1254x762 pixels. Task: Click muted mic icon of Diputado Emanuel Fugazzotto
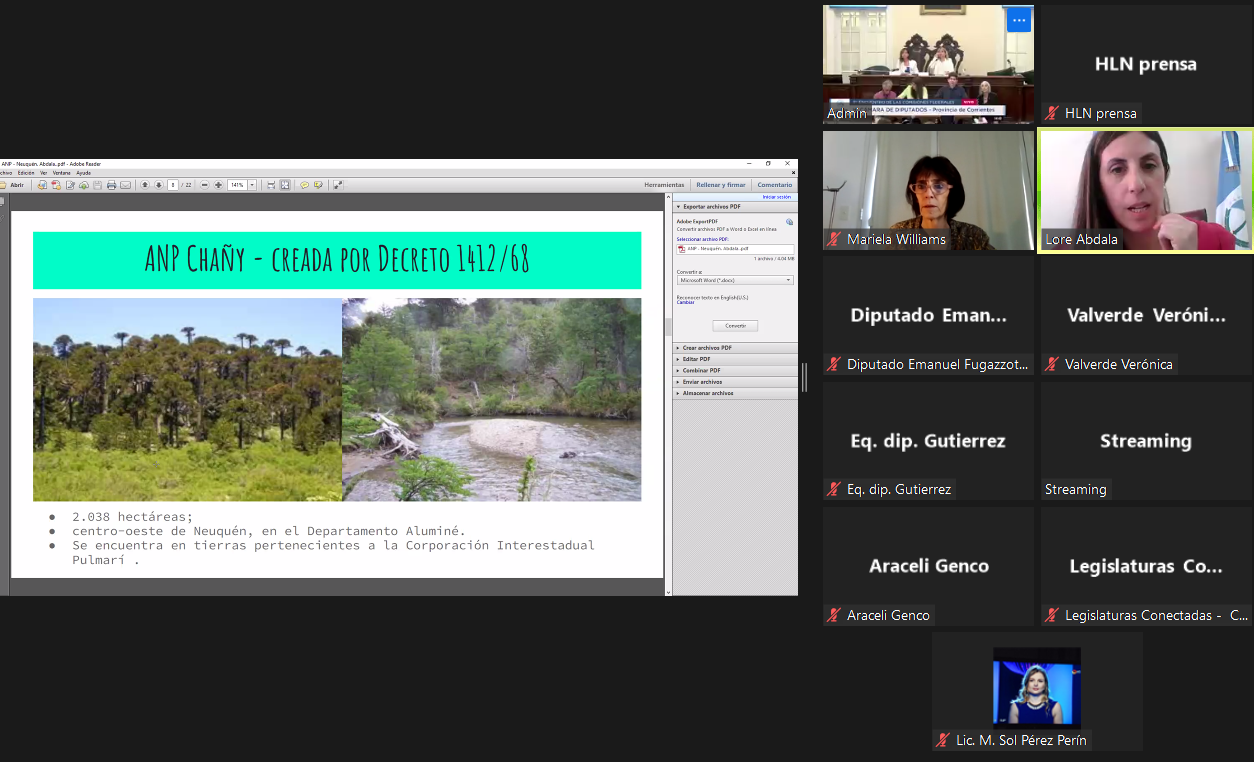834,364
